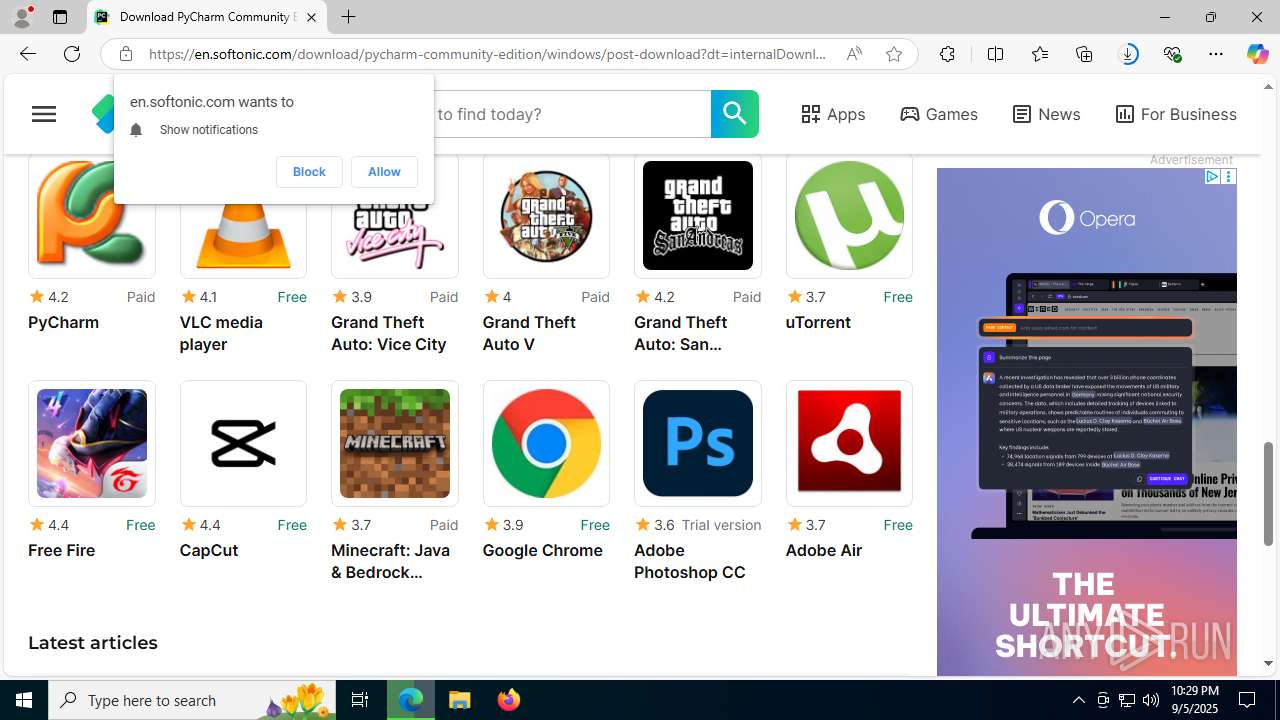Click the taskbar search box
The height and width of the screenshot is (720, 1280).
[x=192, y=700]
